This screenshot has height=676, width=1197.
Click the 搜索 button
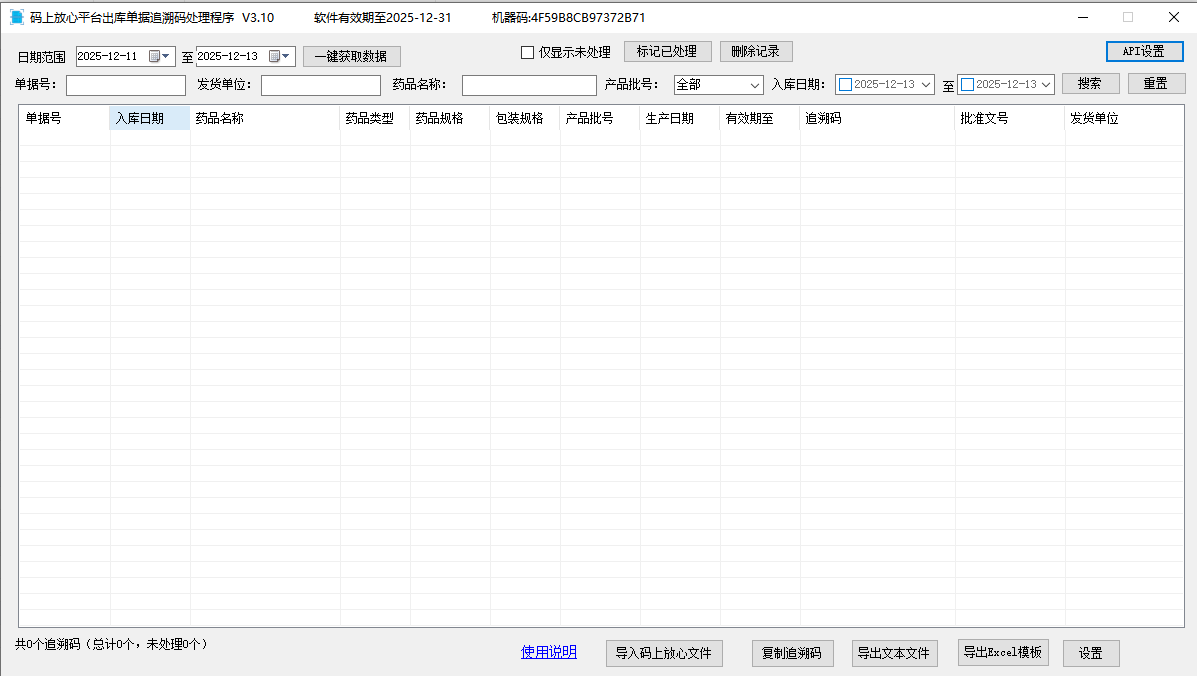[x=1091, y=84]
